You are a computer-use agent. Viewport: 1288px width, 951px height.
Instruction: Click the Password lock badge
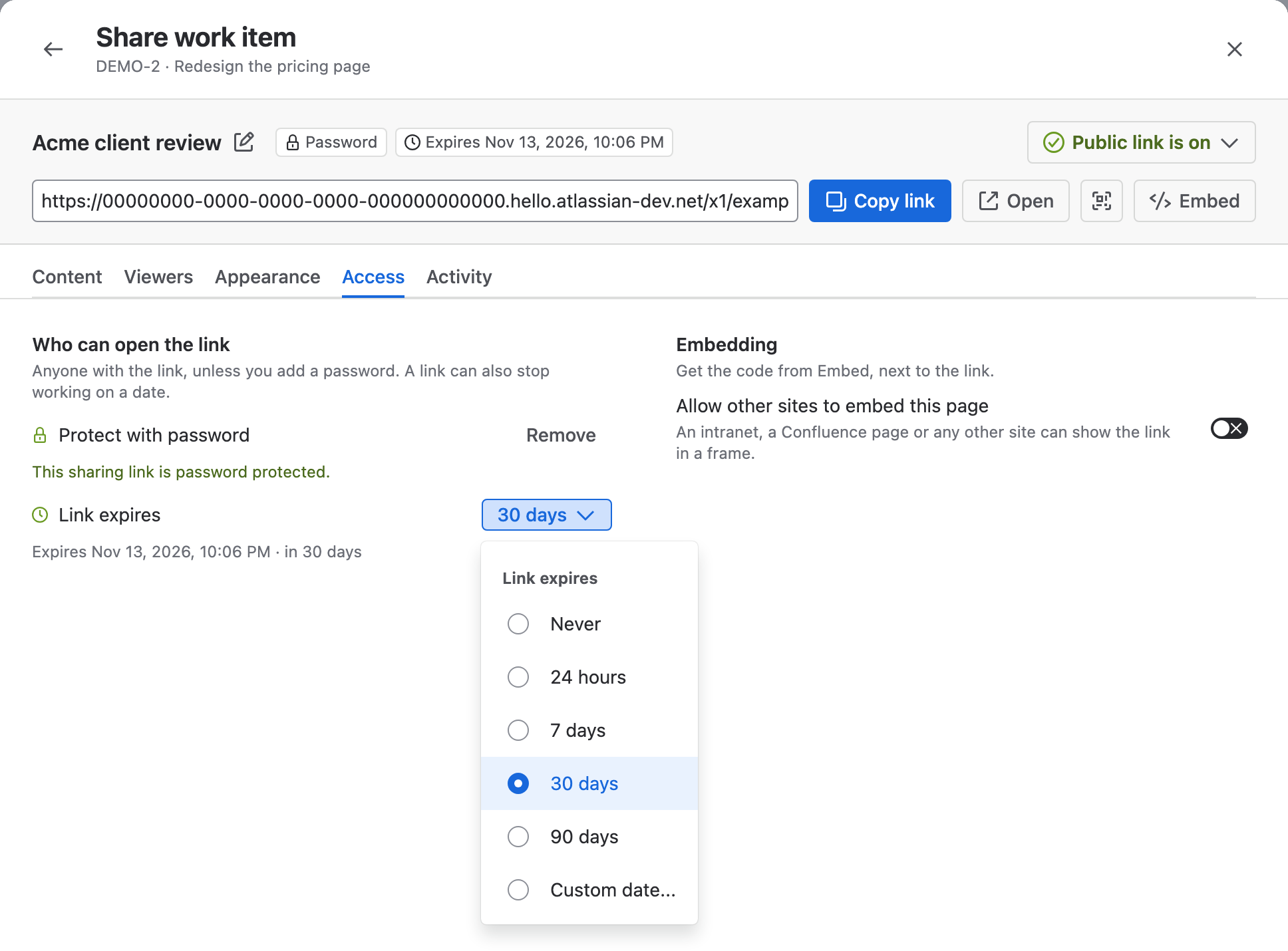tap(331, 142)
